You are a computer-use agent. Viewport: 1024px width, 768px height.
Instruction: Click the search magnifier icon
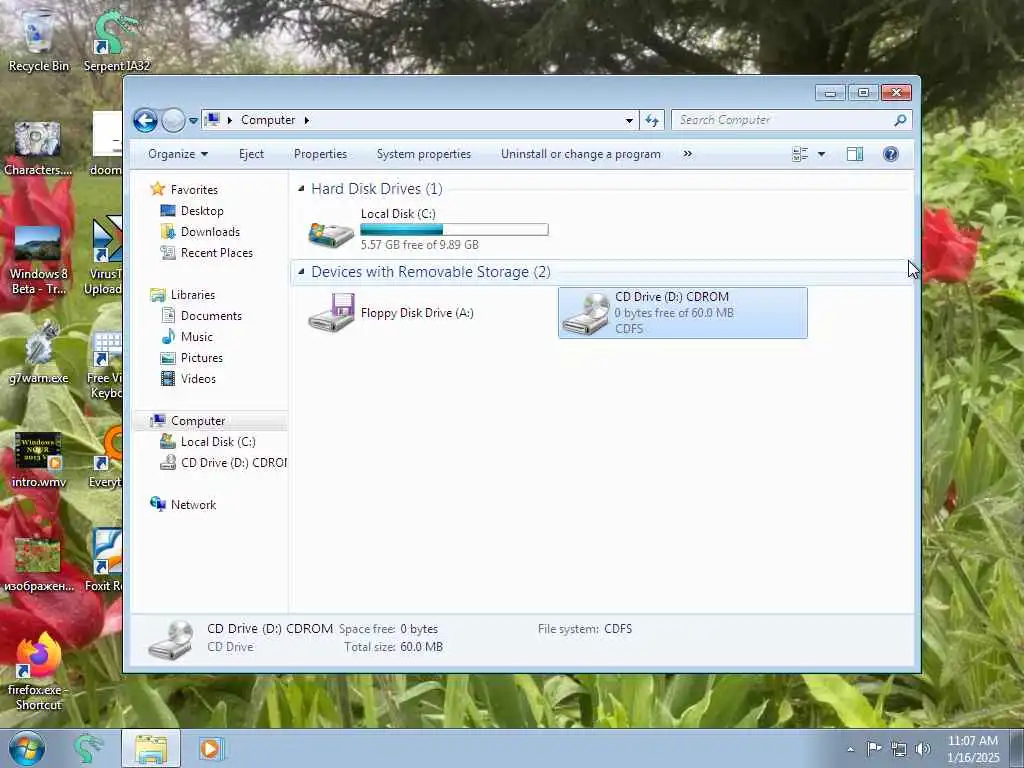(901, 120)
